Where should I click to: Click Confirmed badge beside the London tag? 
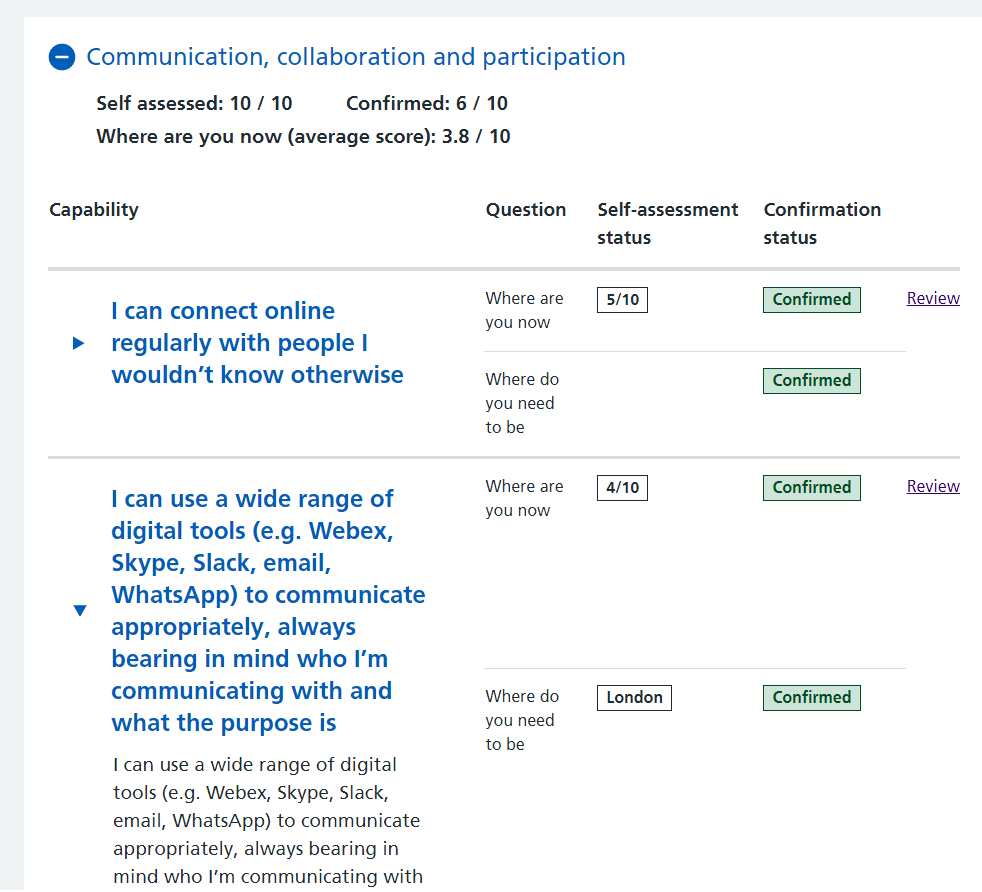click(811, 698)
